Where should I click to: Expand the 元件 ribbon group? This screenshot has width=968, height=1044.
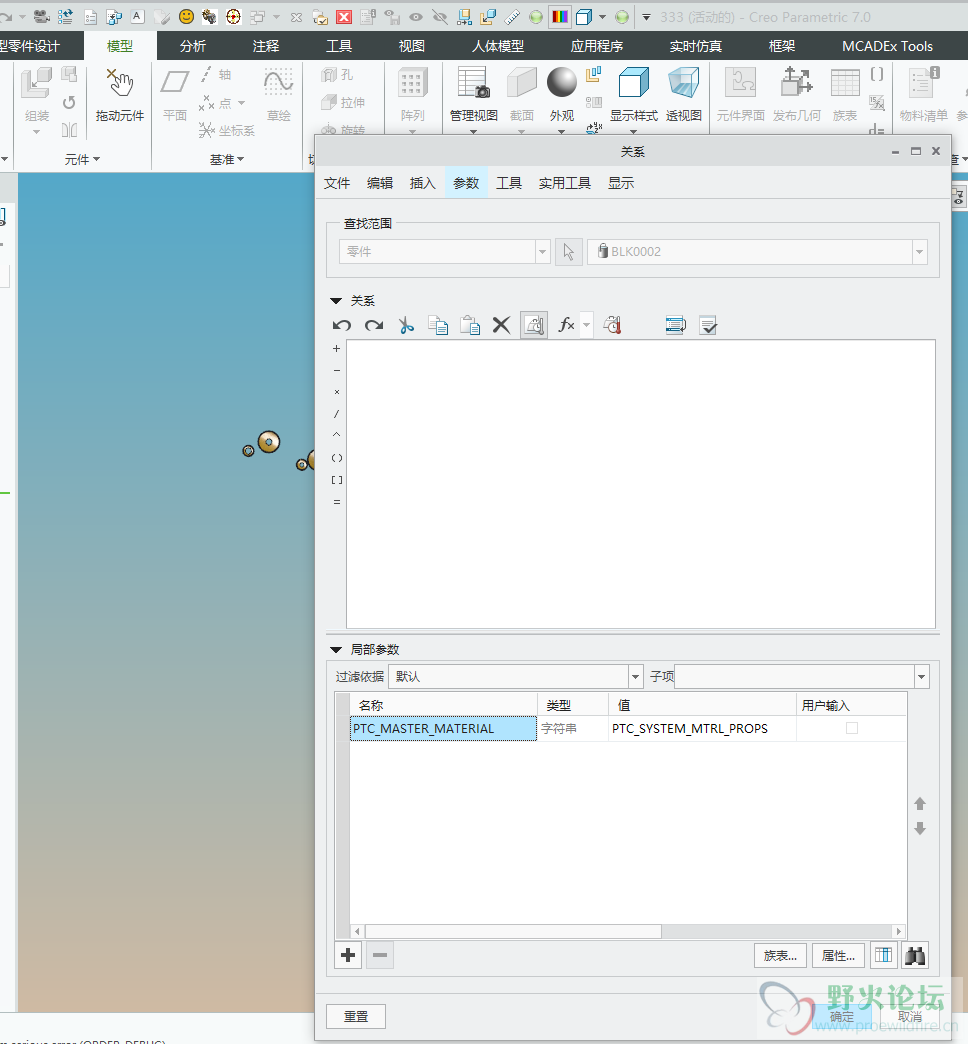(x=82, y=159)
